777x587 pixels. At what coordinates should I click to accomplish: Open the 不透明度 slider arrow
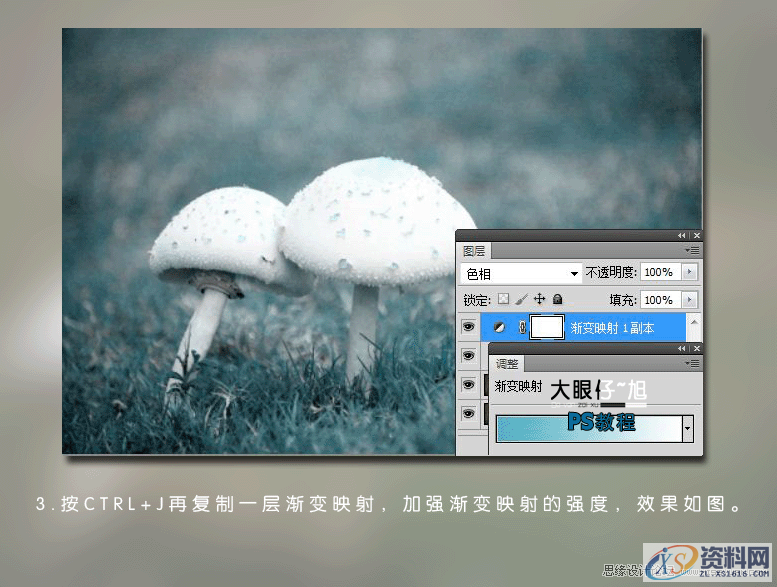point(689,272)
